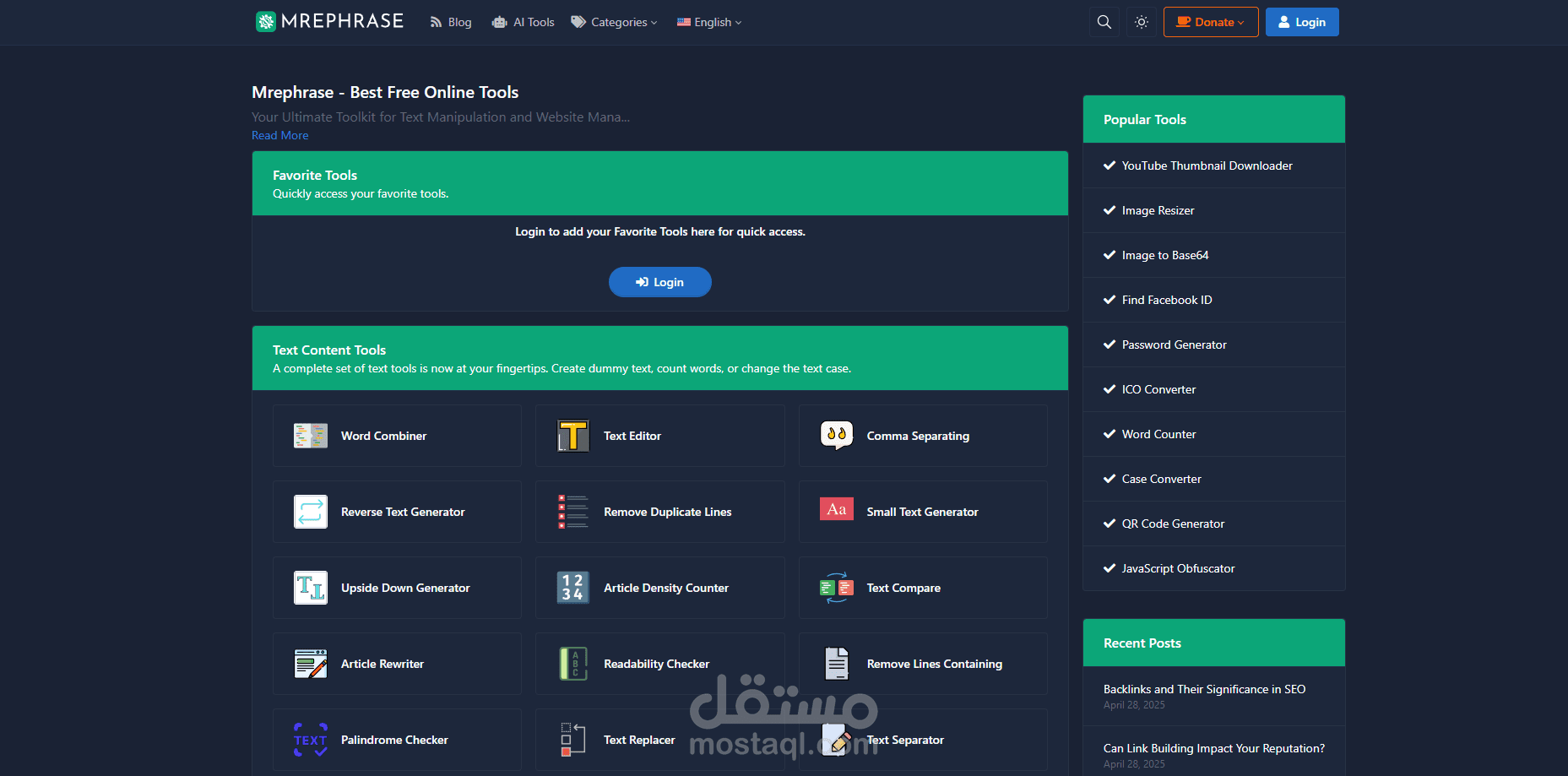Click the Readability Checker icon

point(573,664)
